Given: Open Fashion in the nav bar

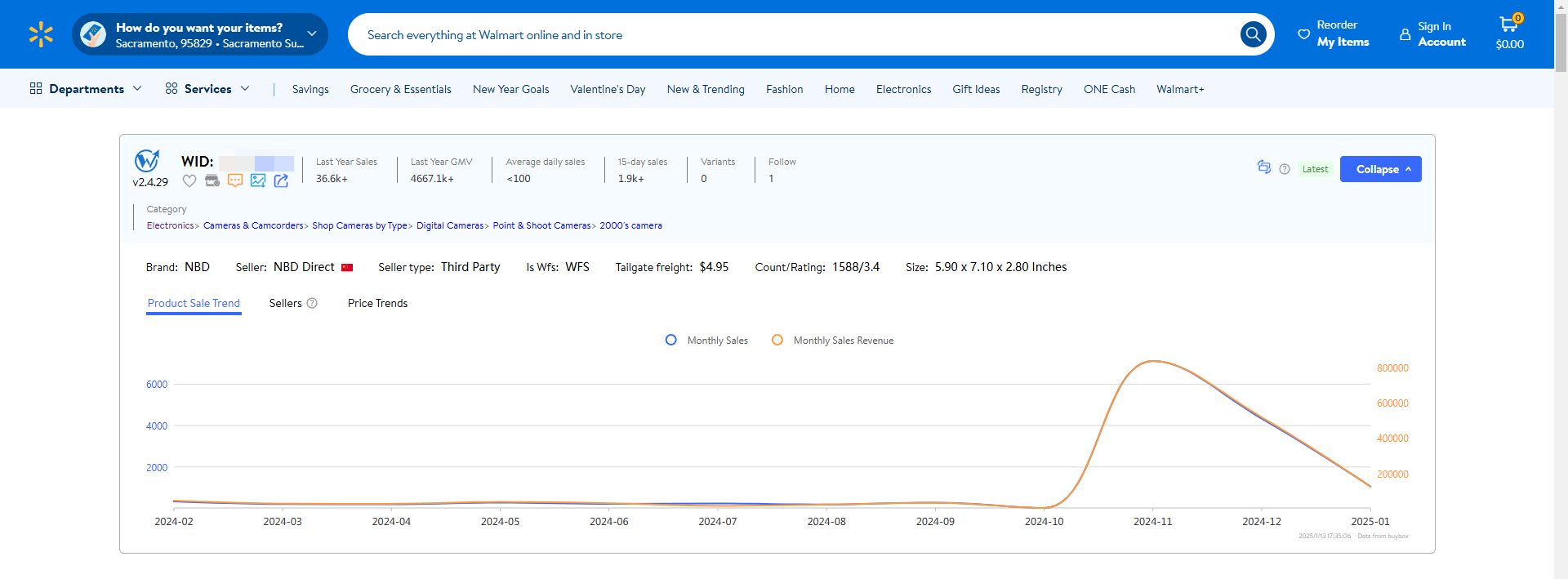Looking at the screenshot, I should pos(784,89).
